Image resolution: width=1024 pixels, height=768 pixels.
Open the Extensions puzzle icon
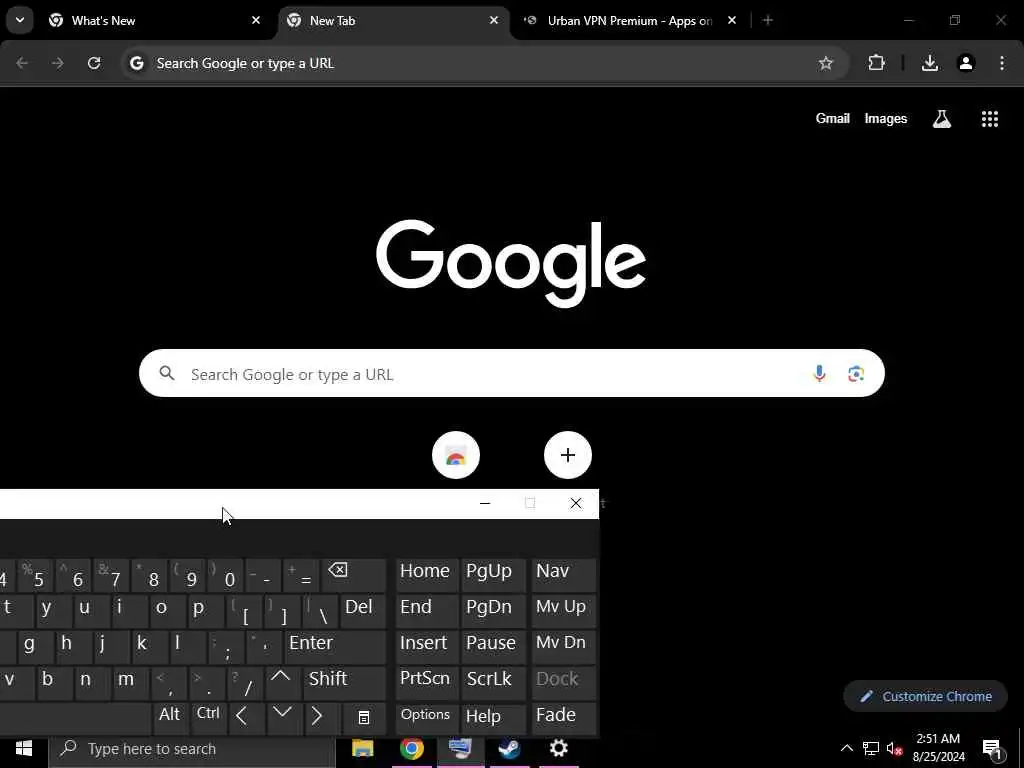(x=876, y=63)
